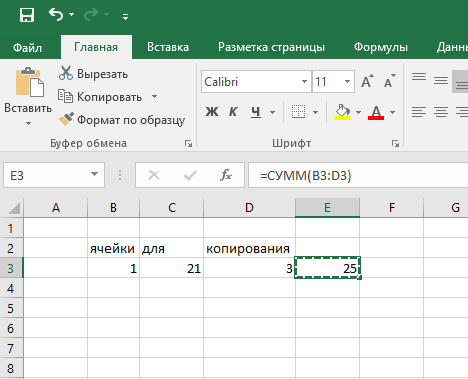This screenshot has height=379, width=468.
Task: Click the Save floppy disk icon
Action: click(x=27, y=15)
